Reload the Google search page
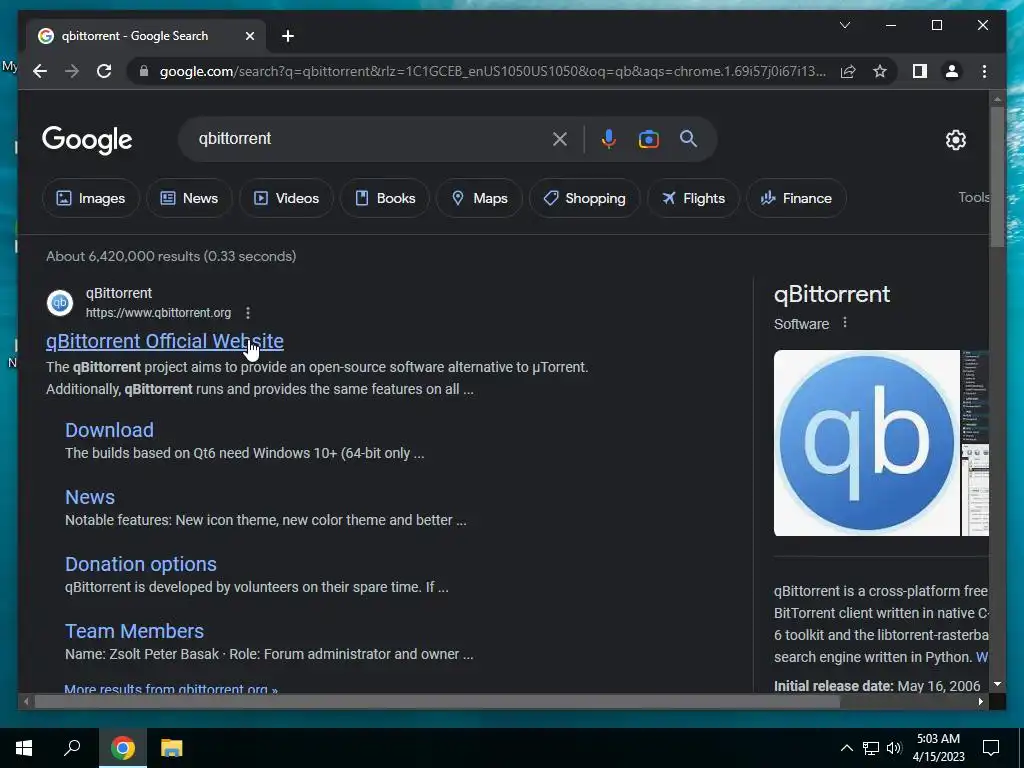Image resolution: width=1024 pixels, height=768 pixels. click(x=104, y=71)
